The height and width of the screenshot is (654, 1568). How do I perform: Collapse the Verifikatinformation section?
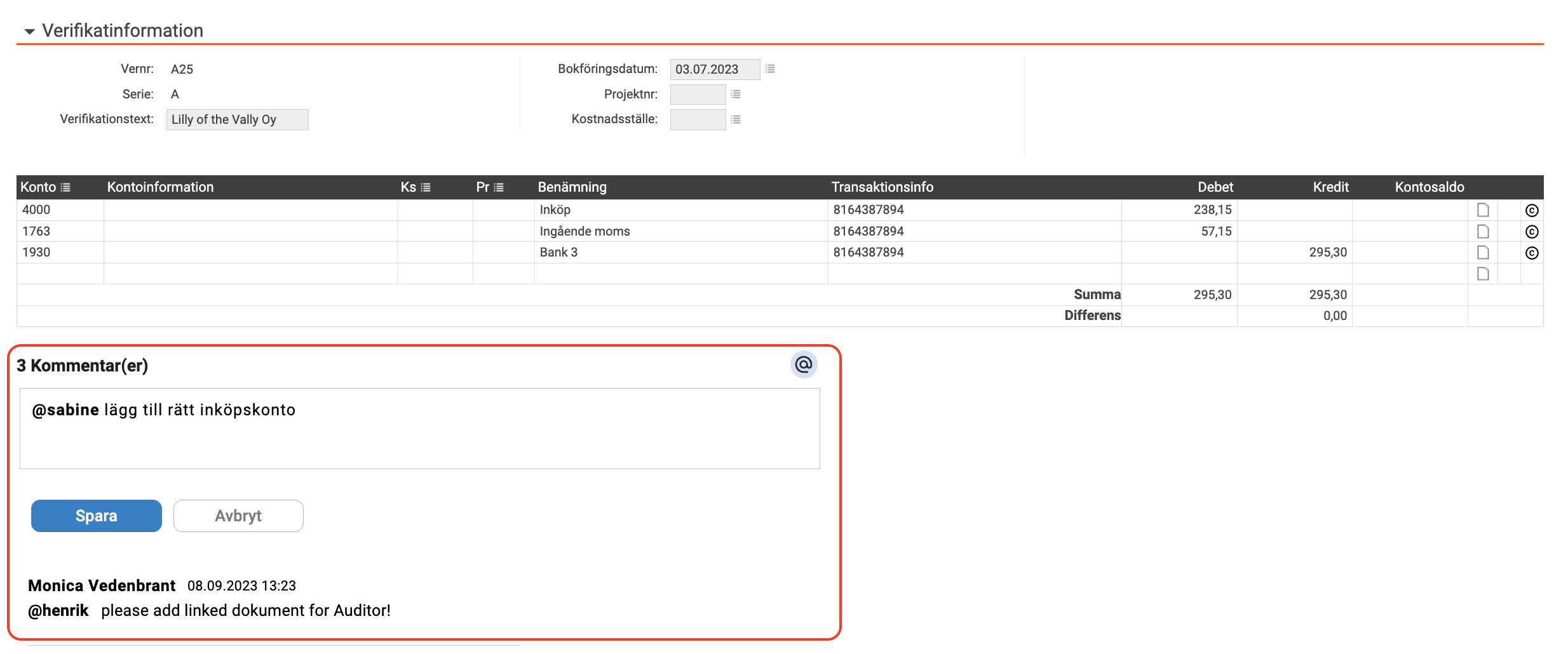pyautogui.click(x=29, y=31)
